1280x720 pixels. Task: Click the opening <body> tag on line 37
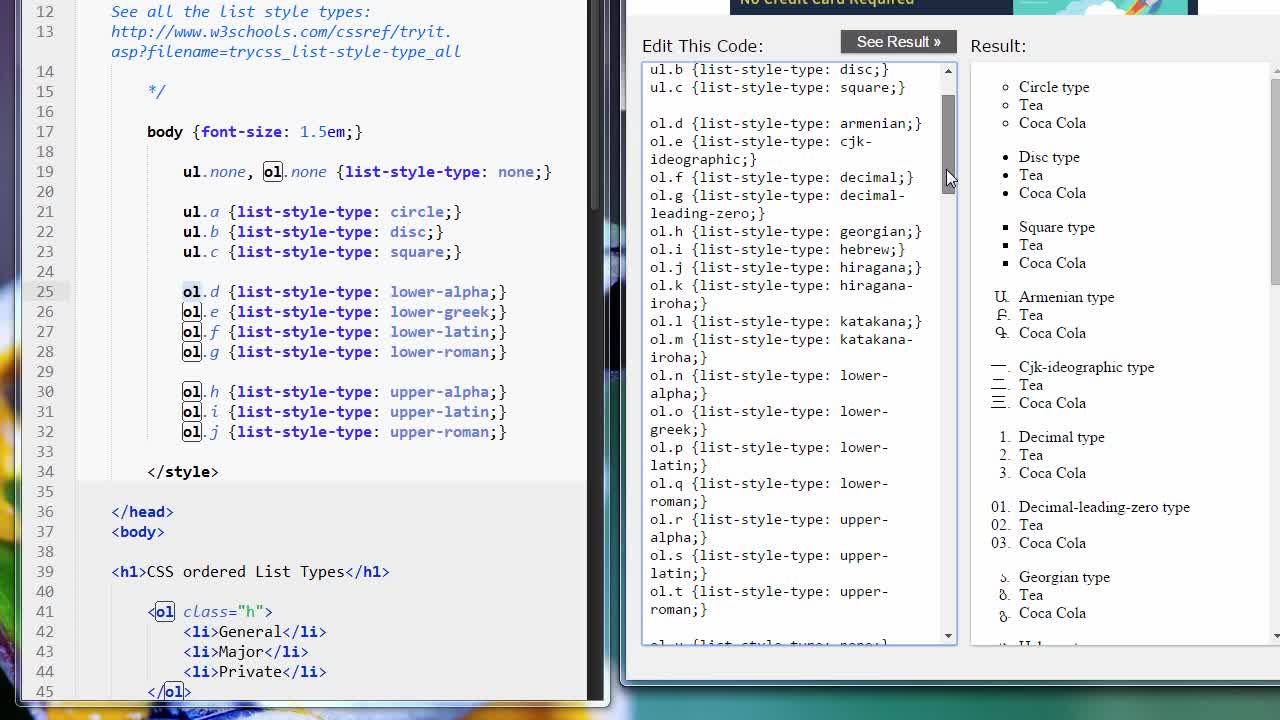coord(138,532)
